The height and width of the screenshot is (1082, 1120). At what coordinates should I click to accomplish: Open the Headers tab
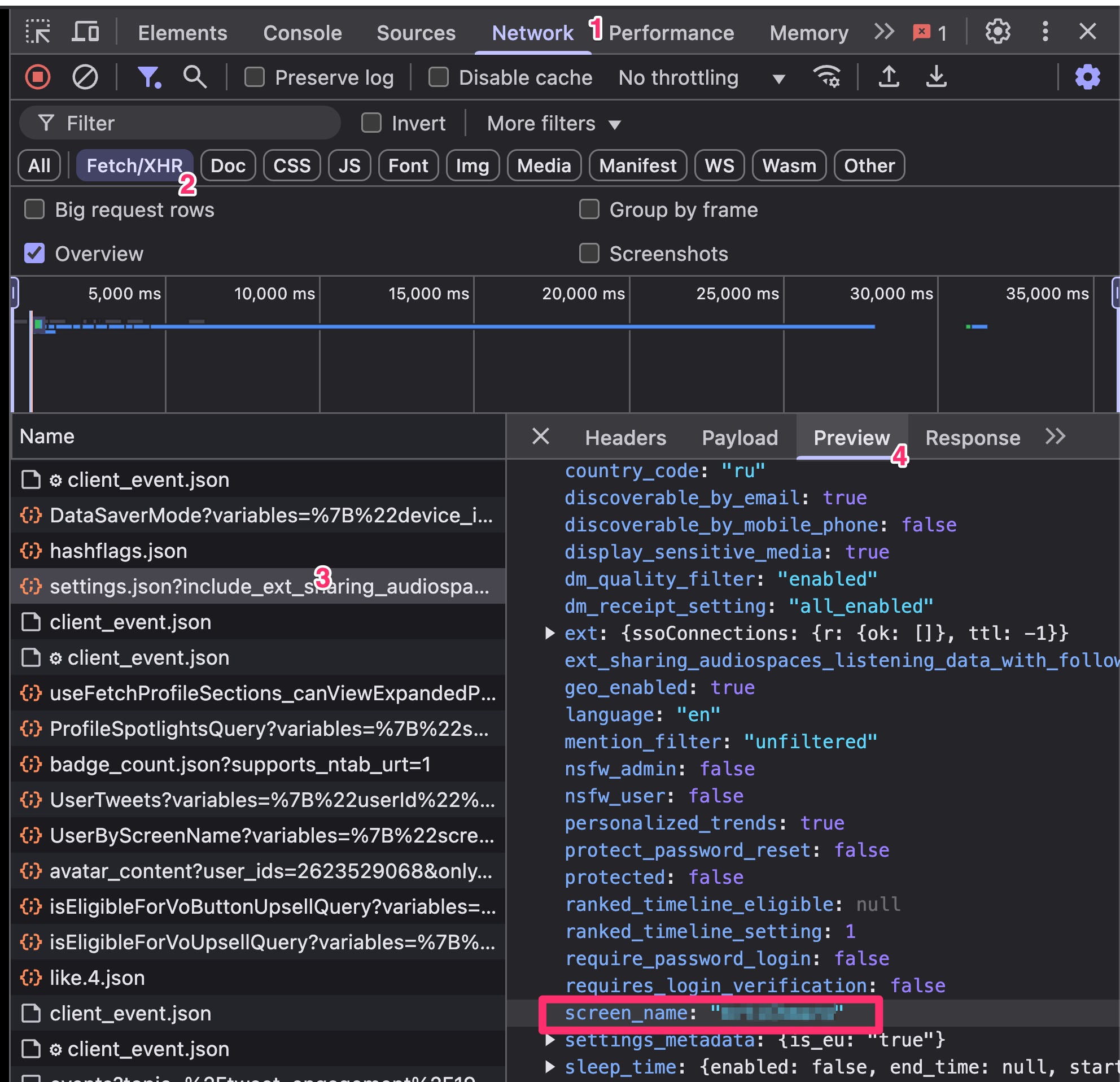click(625, 438)
